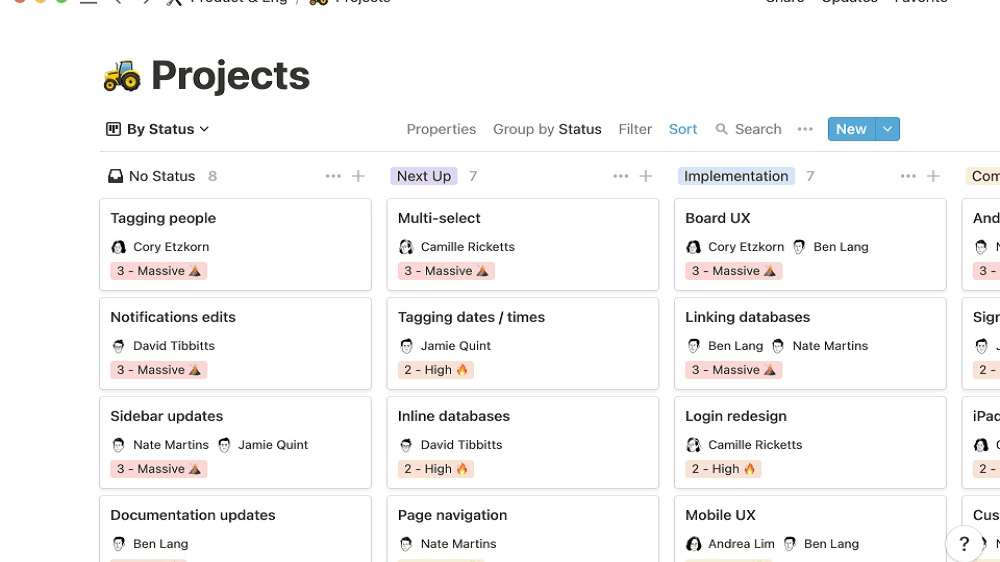The image size is (1000, 562).
Task: Open the Filter menu
Action: coord(635,129)
